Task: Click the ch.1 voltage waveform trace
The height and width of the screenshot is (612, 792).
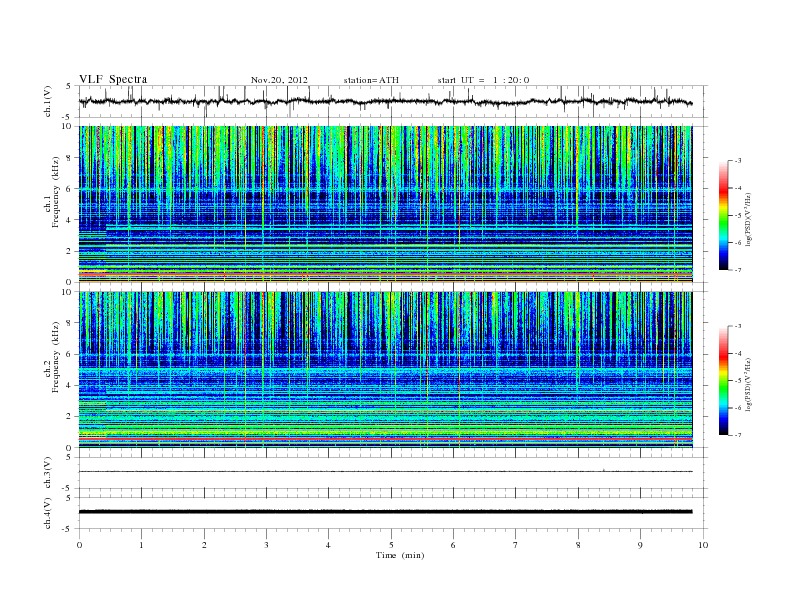Action: [386, 101]
